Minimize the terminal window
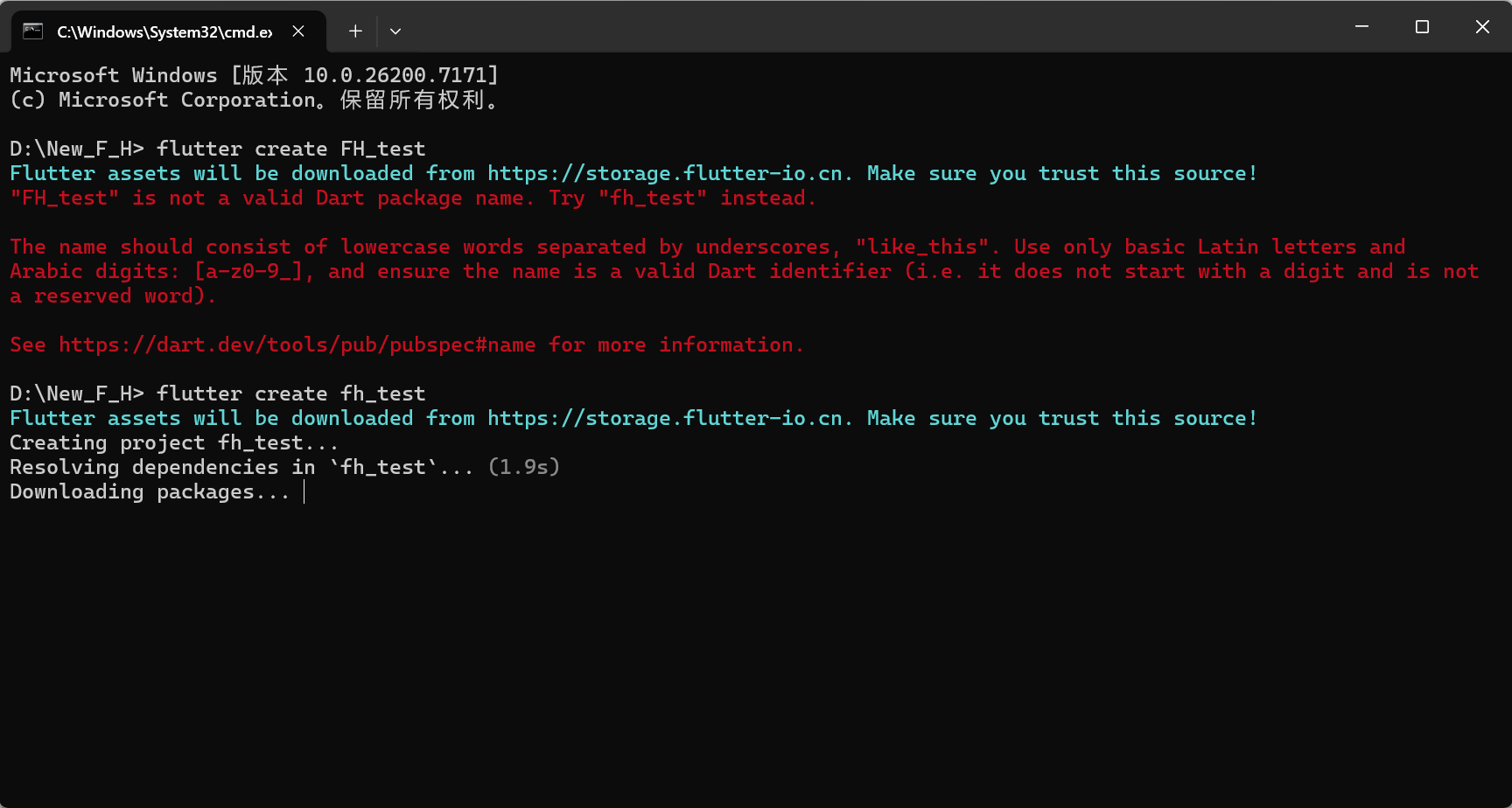Viewport: 1512px width, 808px height. (1361, 27)
